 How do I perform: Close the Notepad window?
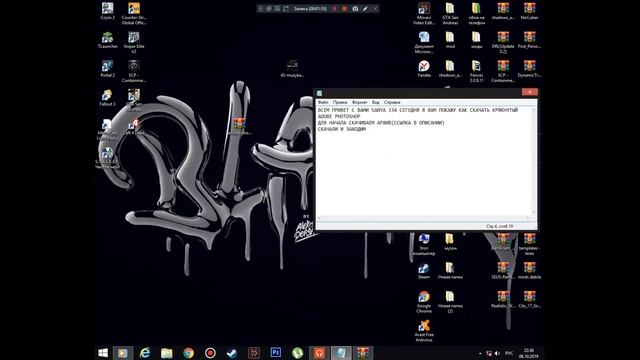(530, 92)
